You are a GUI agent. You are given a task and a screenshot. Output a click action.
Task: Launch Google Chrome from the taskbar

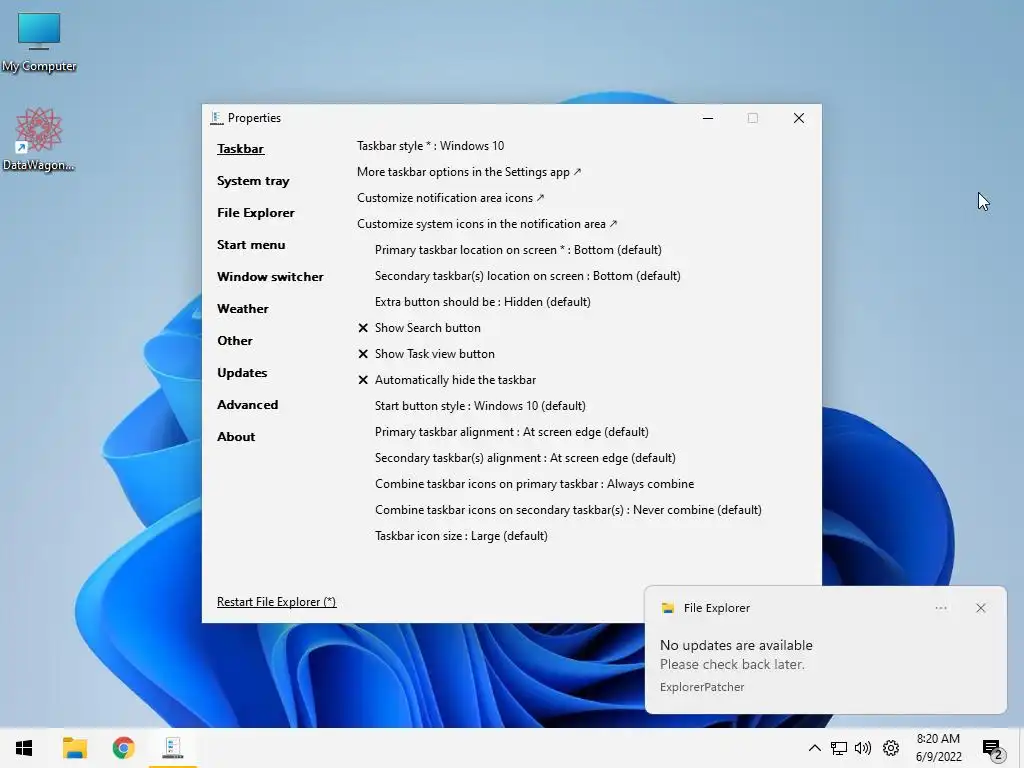pos(123,748)
